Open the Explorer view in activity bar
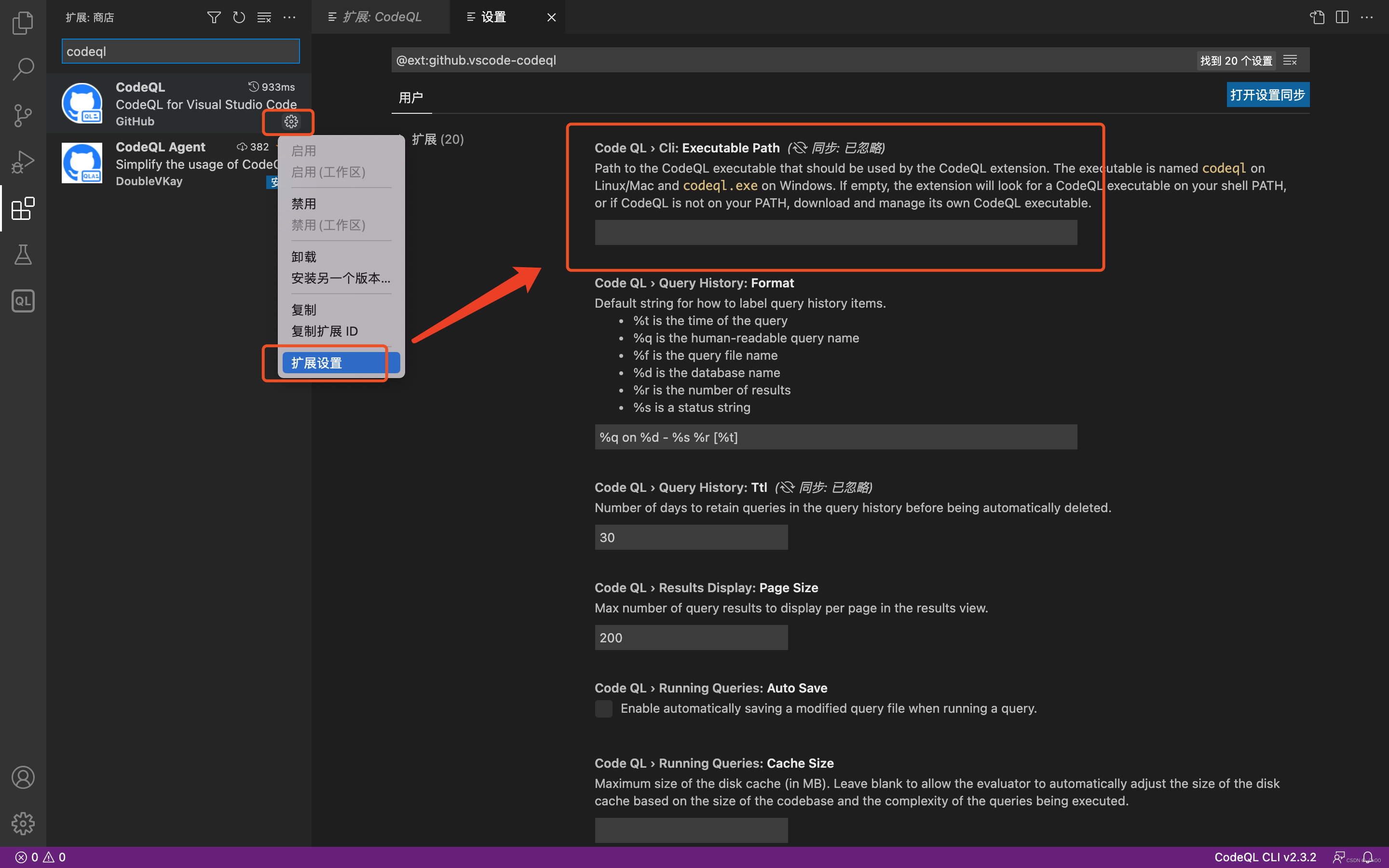 pos(23,23)
